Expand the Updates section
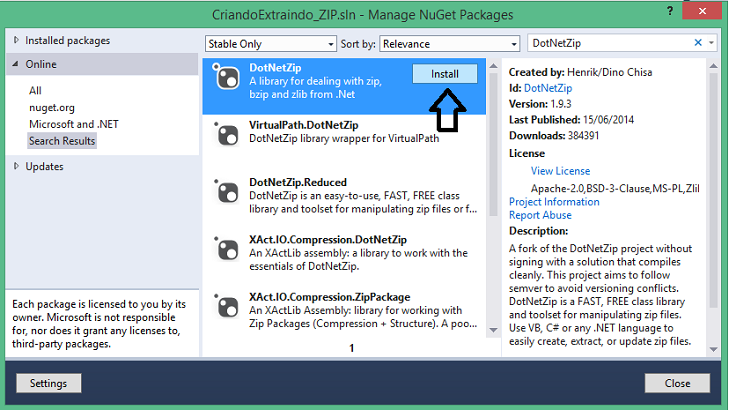The width and height of the screenshot is (729, 410). click(16, 166)
